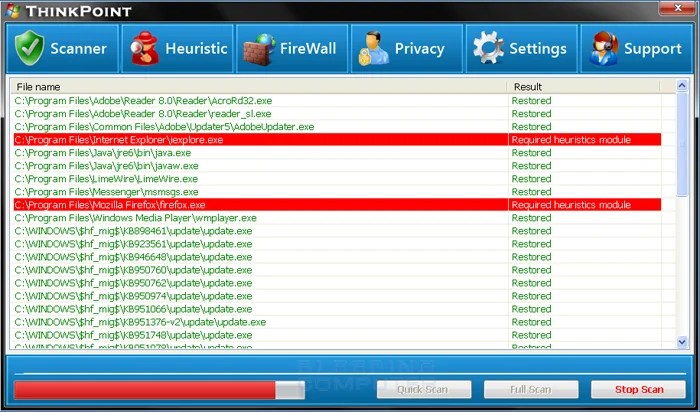Click the Quick Scan button
Screen dimensions: 700x412
point(424,389)
